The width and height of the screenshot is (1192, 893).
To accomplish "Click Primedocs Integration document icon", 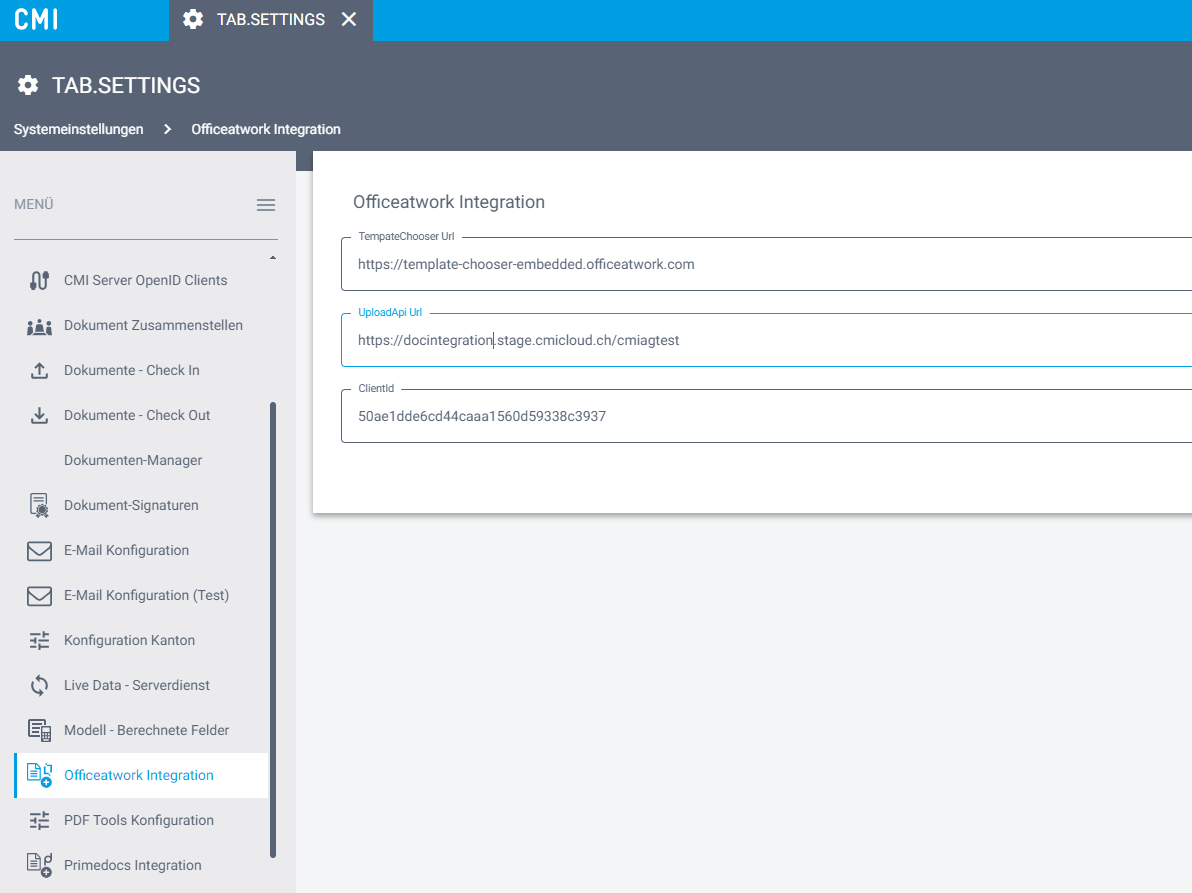I will [40, 866].
